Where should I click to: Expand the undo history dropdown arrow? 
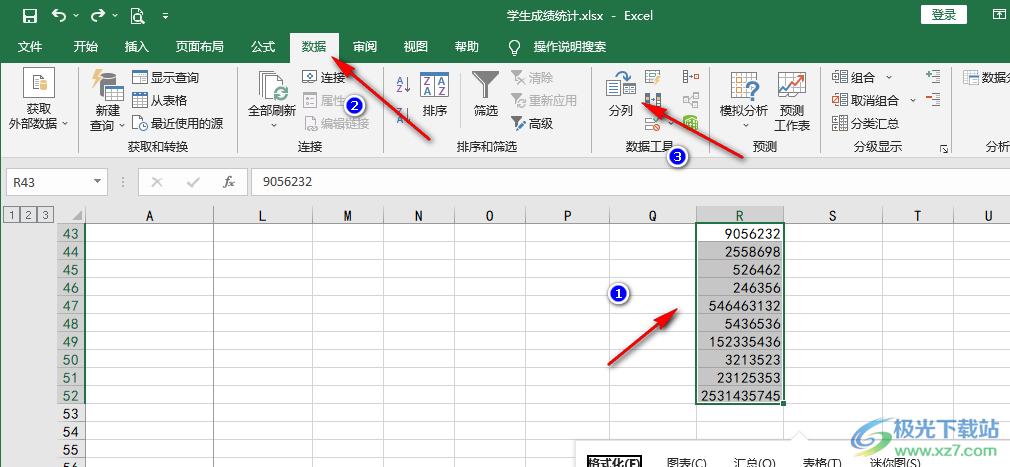click(x=76, y=15)
